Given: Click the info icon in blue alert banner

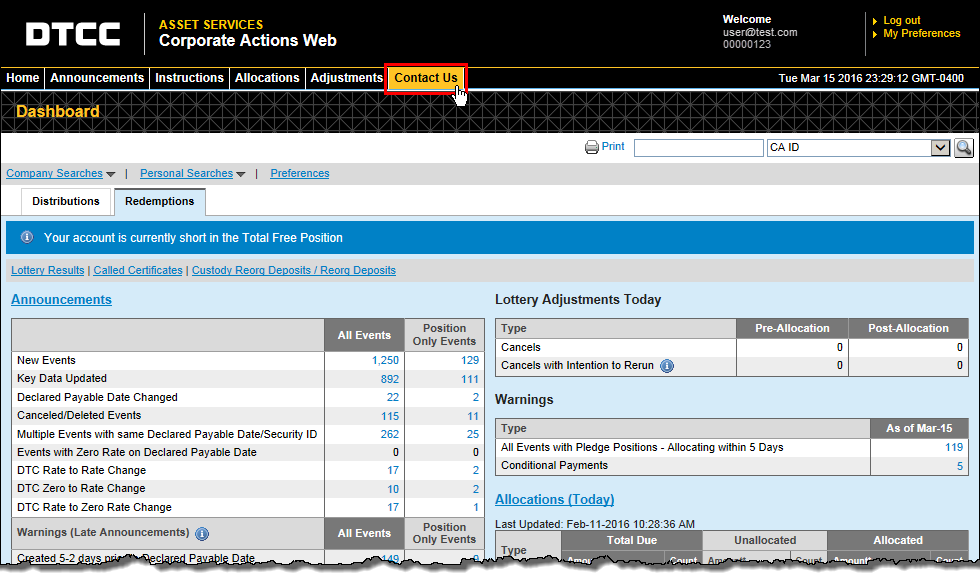Looking at the screenshot, I should click(27, 238).
